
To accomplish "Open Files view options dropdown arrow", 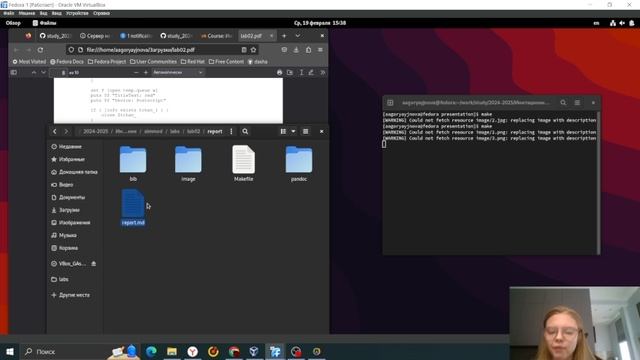I will (x=293, y=131).
